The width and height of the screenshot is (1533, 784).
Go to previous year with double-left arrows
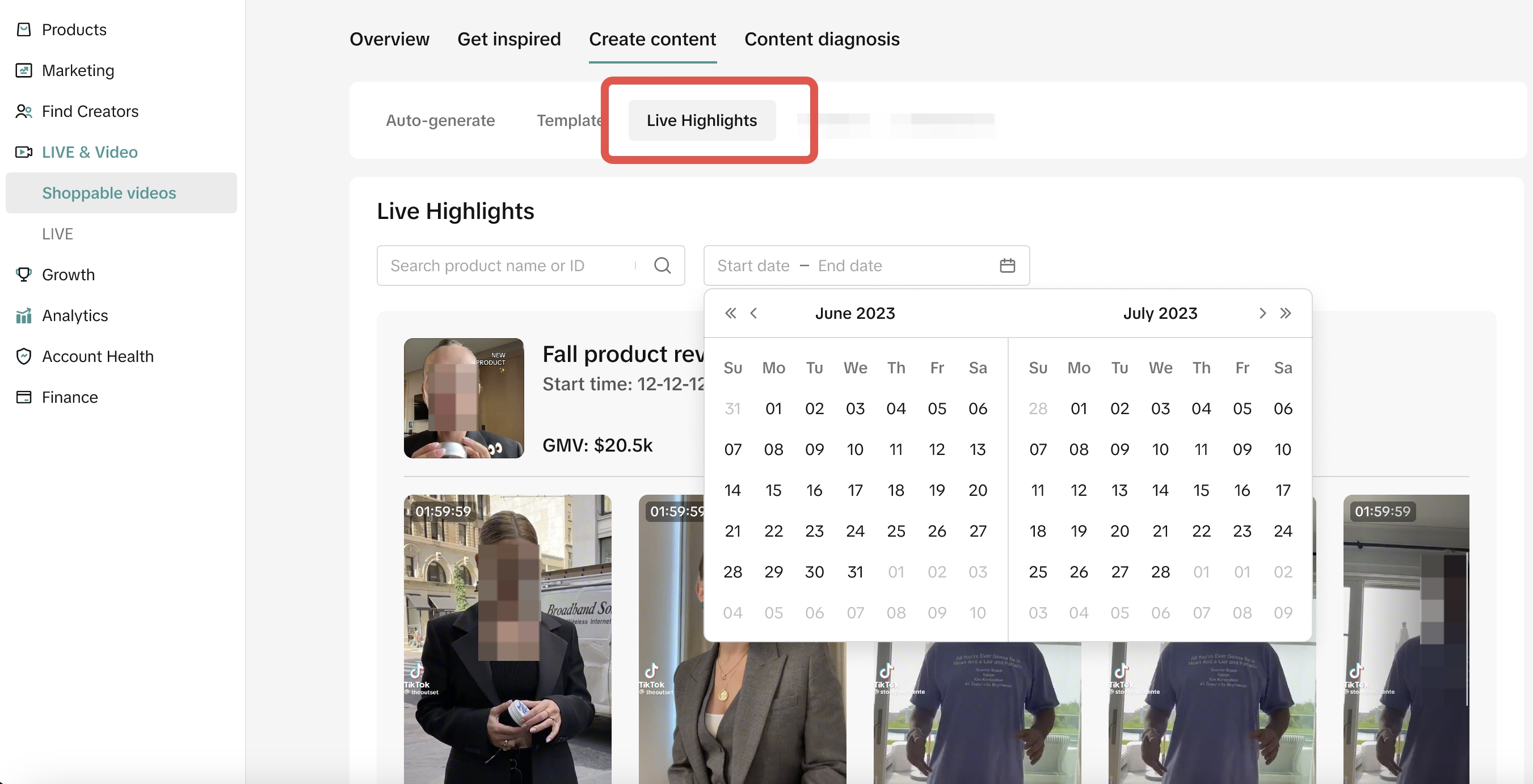[730, 313]
